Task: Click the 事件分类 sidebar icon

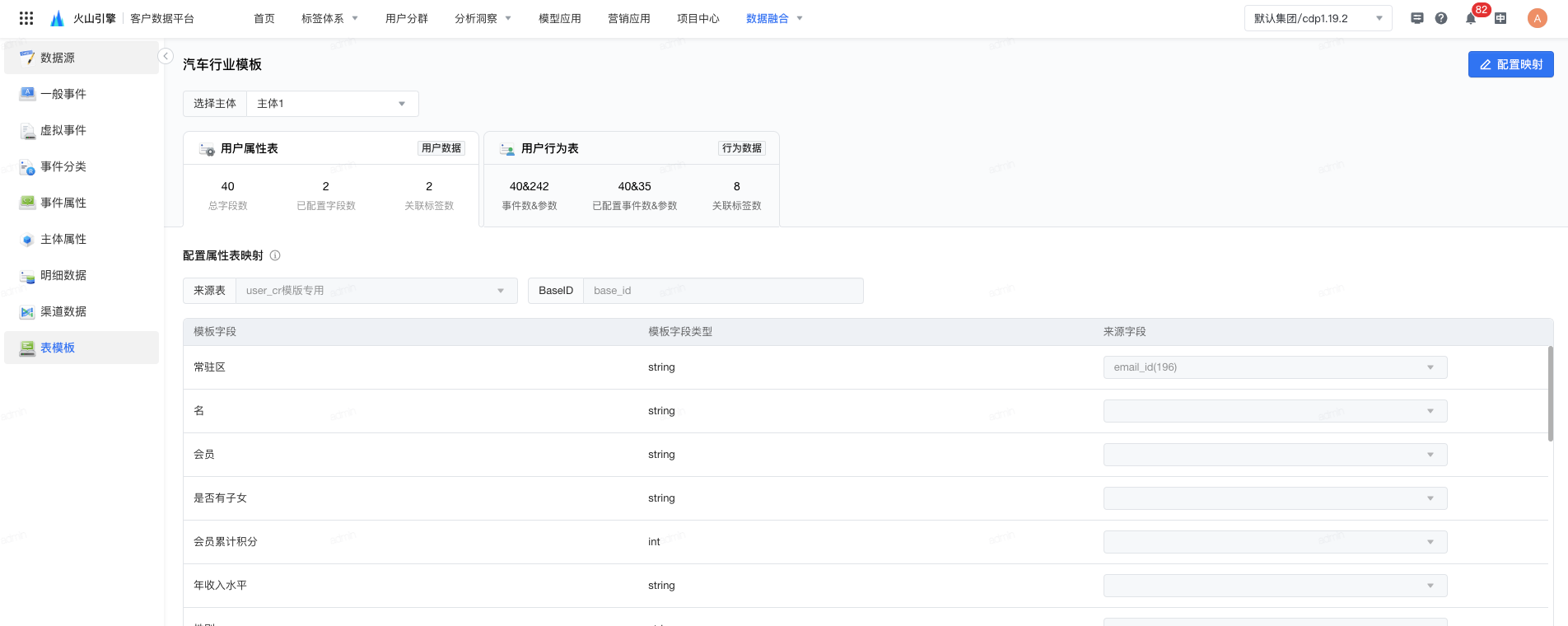Action: [27, 166]
